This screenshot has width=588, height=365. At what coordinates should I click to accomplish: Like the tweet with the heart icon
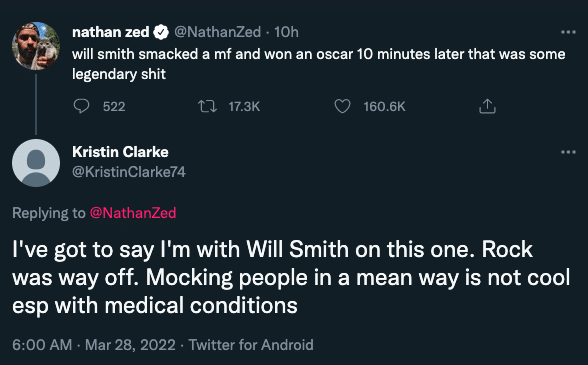tap(342, 106)
